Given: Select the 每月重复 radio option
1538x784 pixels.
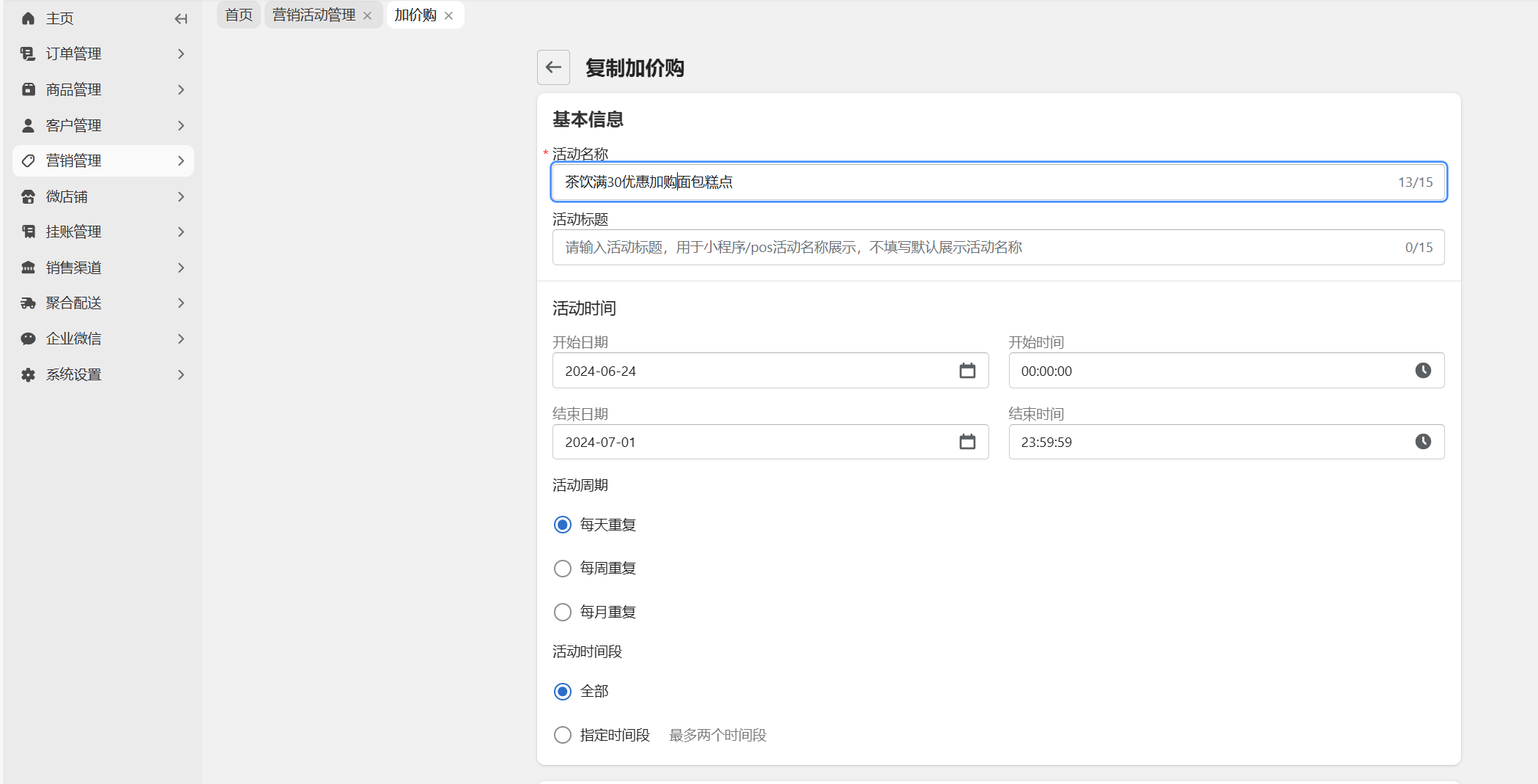Looking at the screenshot, I should point(563,612).
